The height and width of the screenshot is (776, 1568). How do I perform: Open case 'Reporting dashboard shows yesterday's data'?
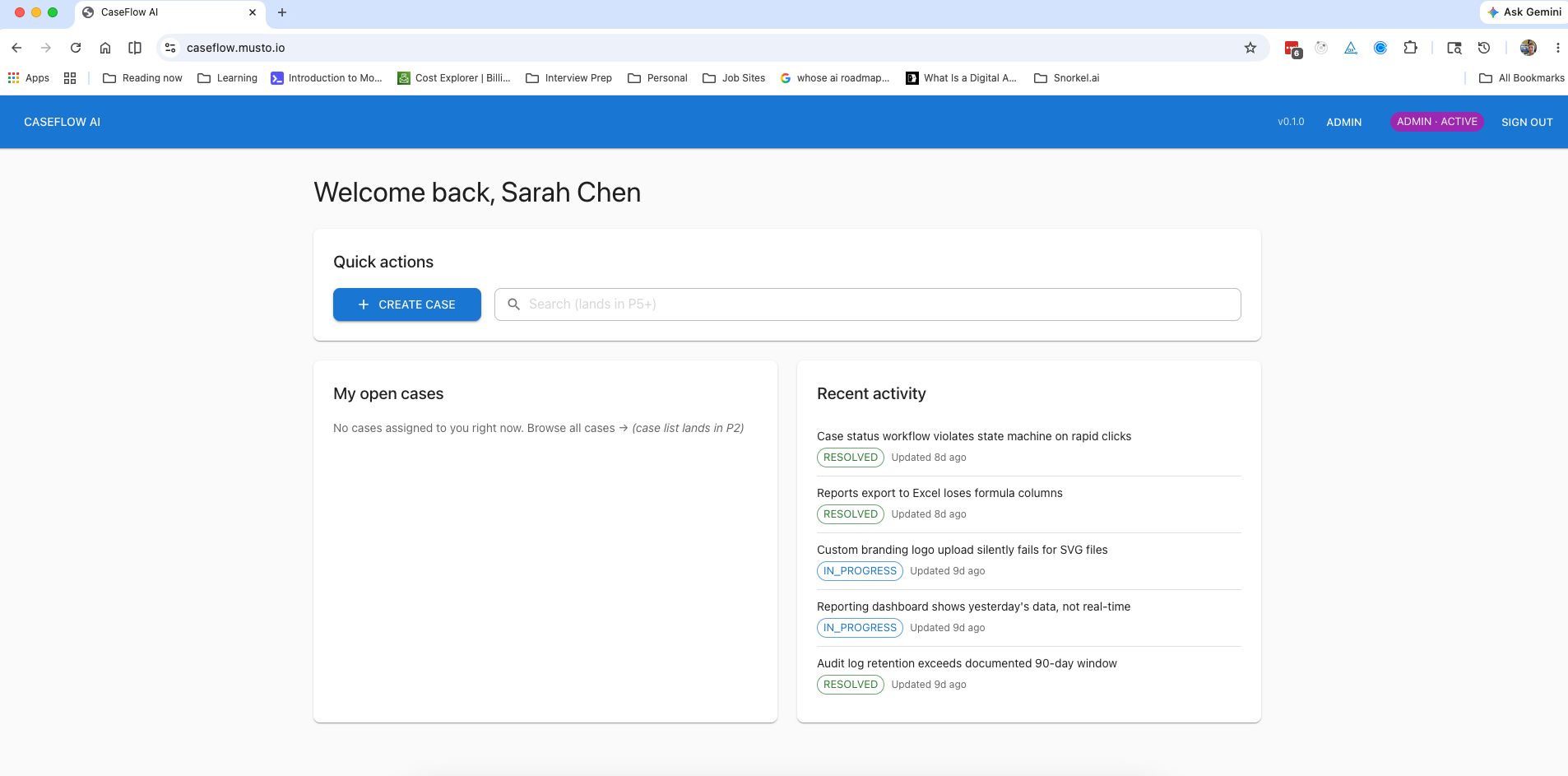point(974,606)
